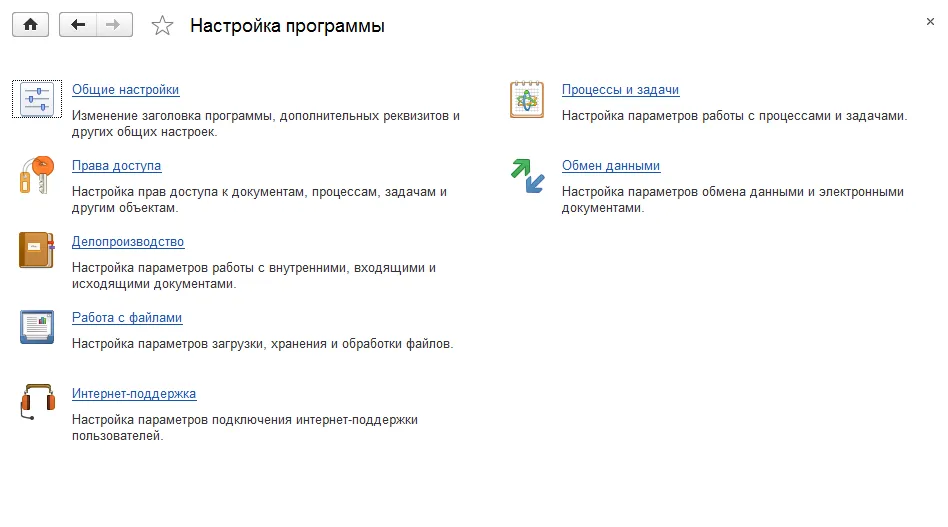948x527 pixels.
Task: Click the Home button
Action: pyautogui.click(x=30, y=25)
